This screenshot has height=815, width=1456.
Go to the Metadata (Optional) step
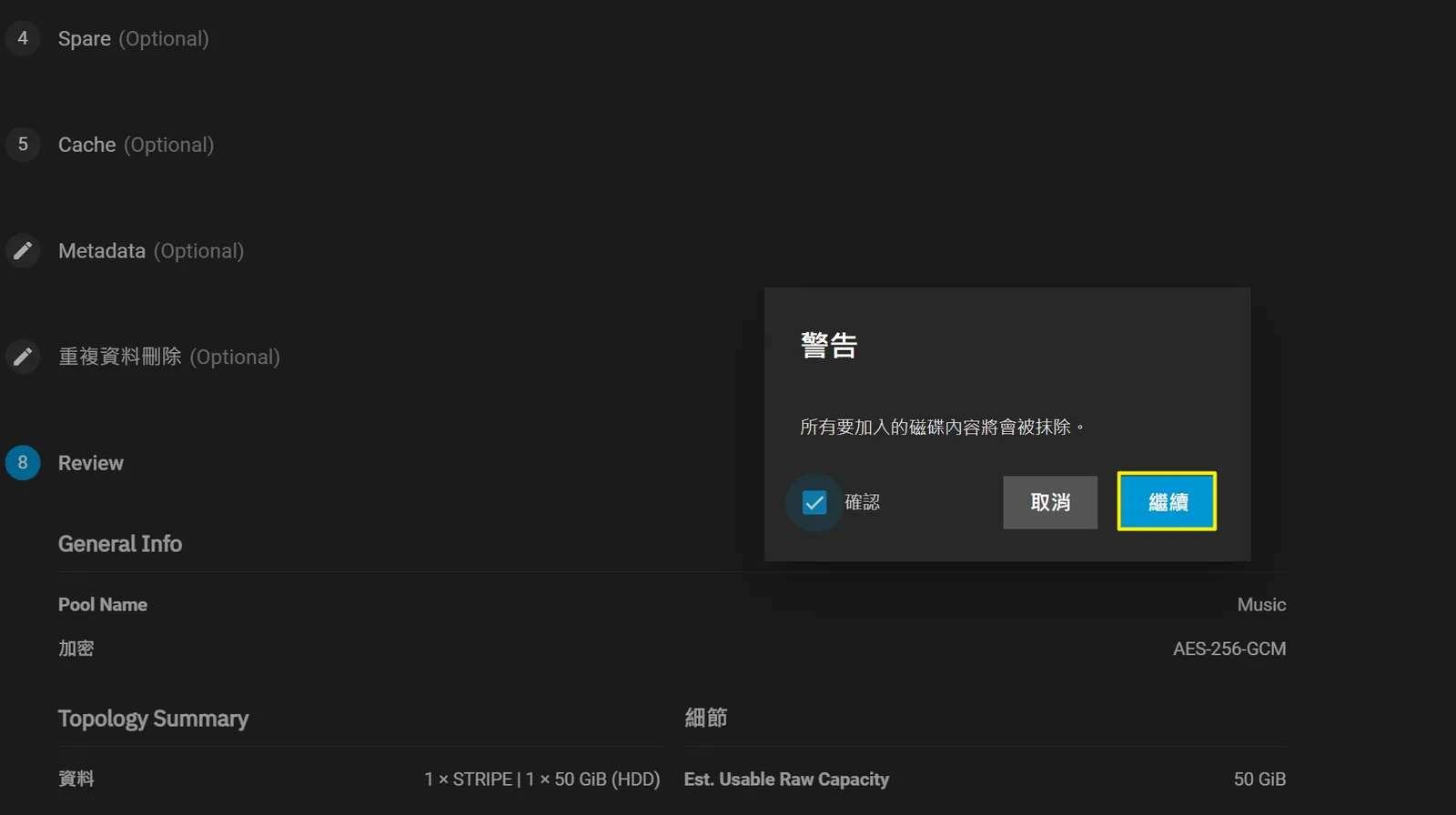pyautogui.click(x=151, y=250)
